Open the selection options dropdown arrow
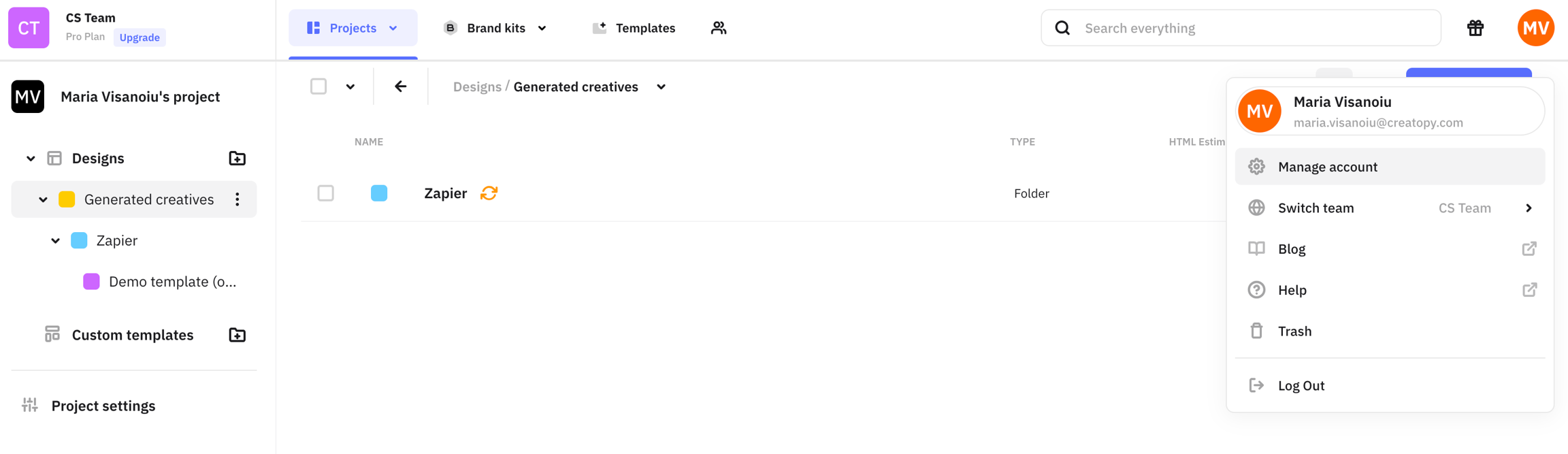 click(350, 86)
